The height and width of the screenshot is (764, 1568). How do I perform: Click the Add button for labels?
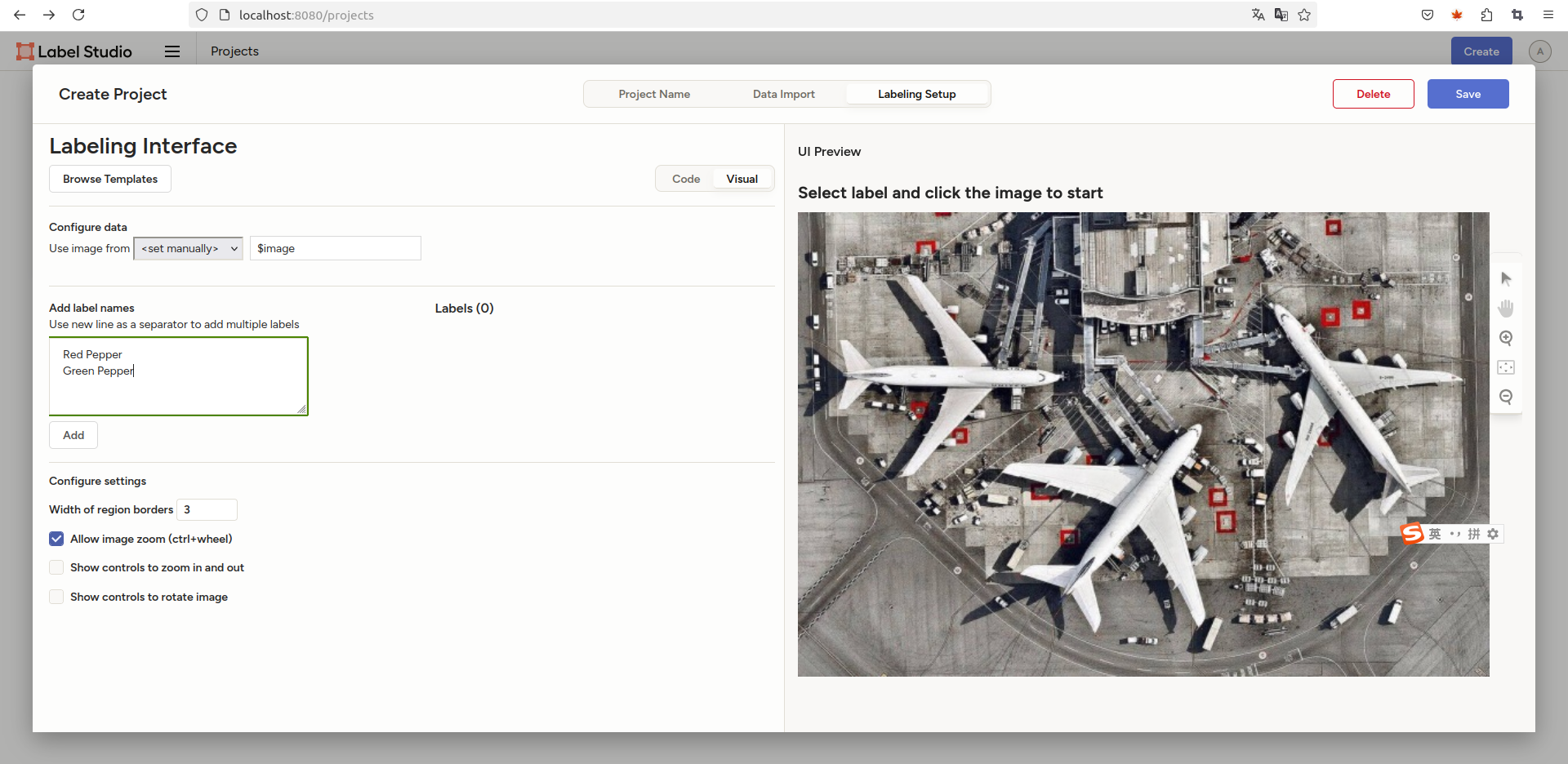(73, 435)
